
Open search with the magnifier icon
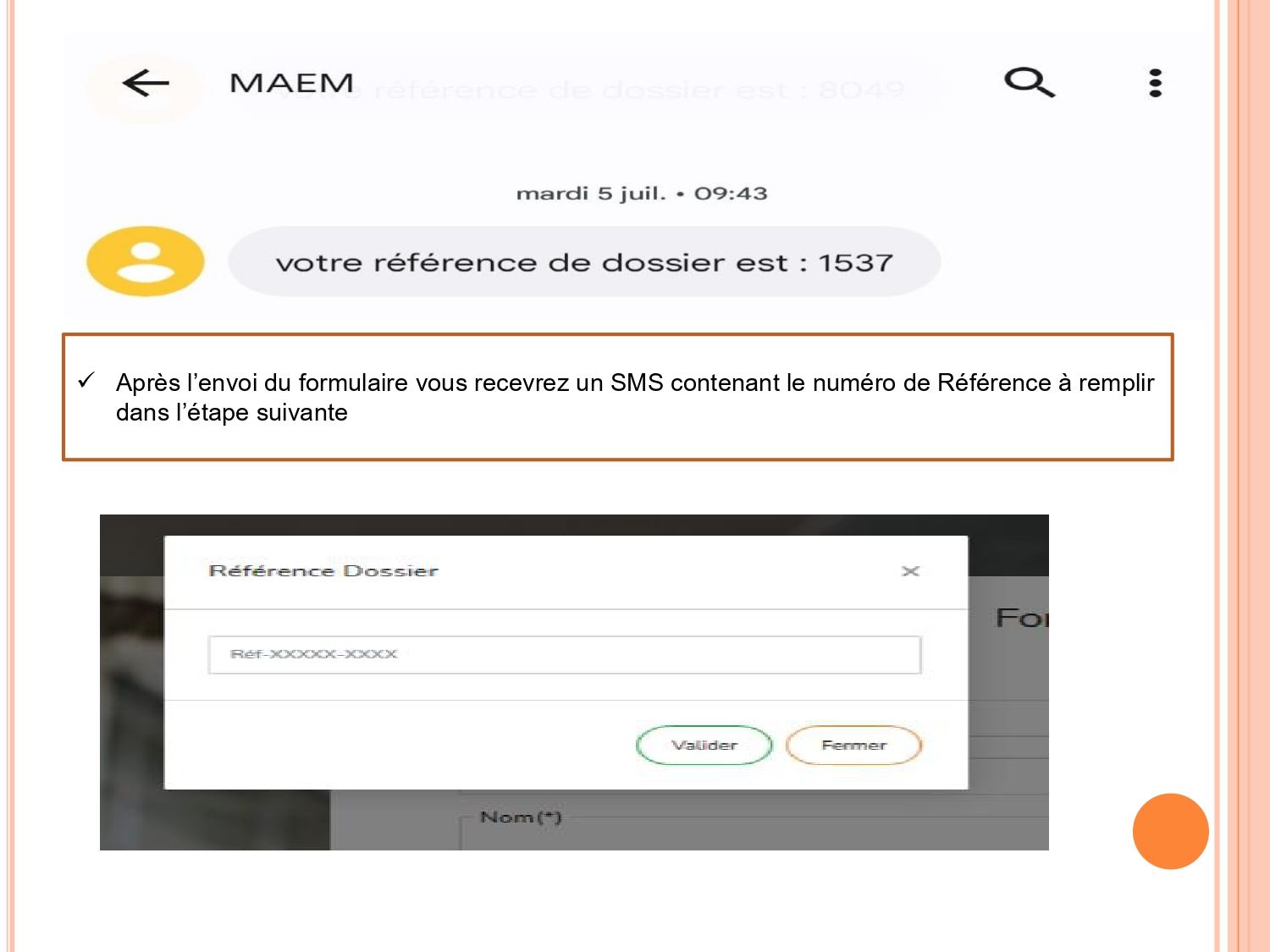(x=1029, y=82)
